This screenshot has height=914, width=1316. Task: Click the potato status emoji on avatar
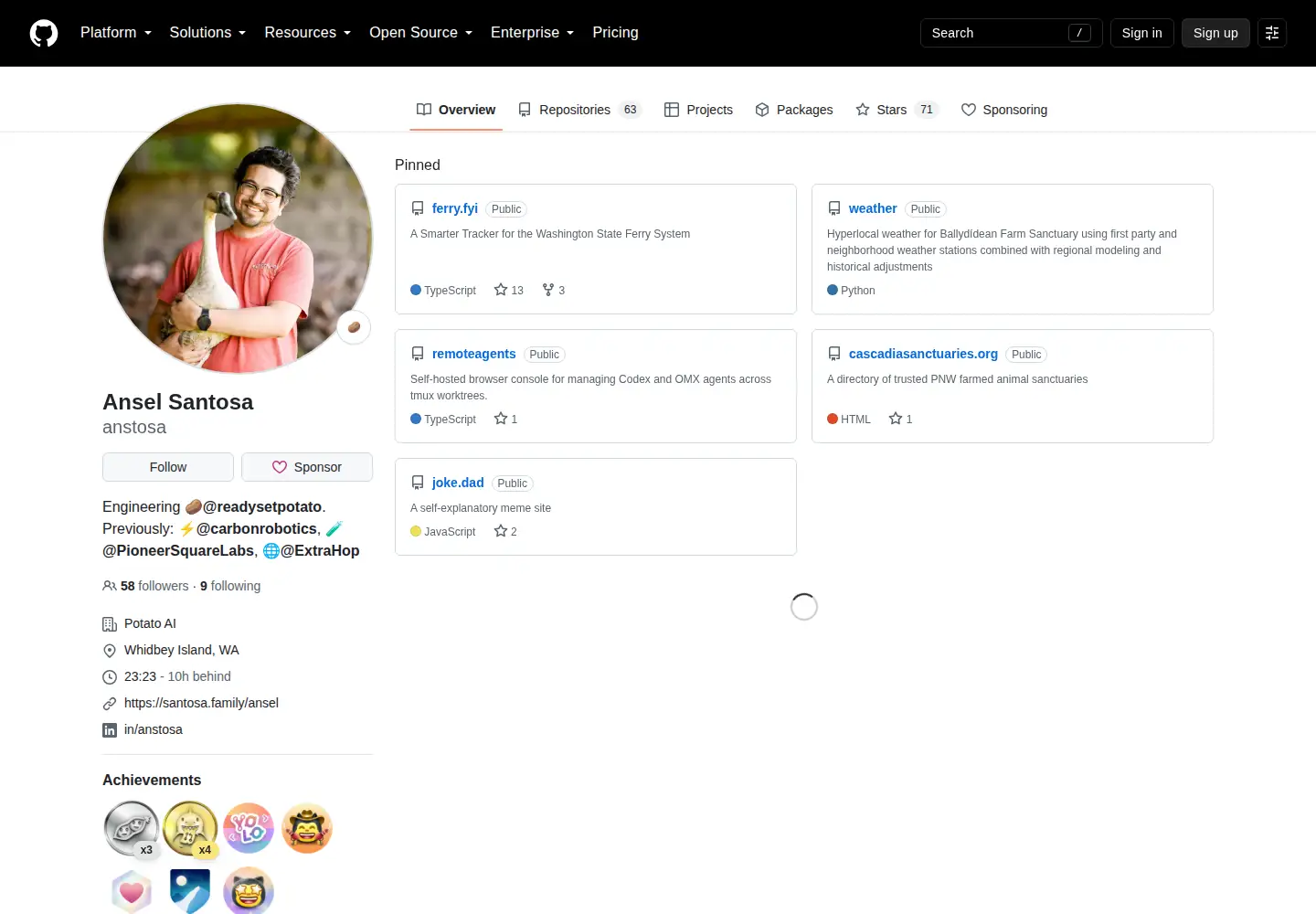coord(354,327)
